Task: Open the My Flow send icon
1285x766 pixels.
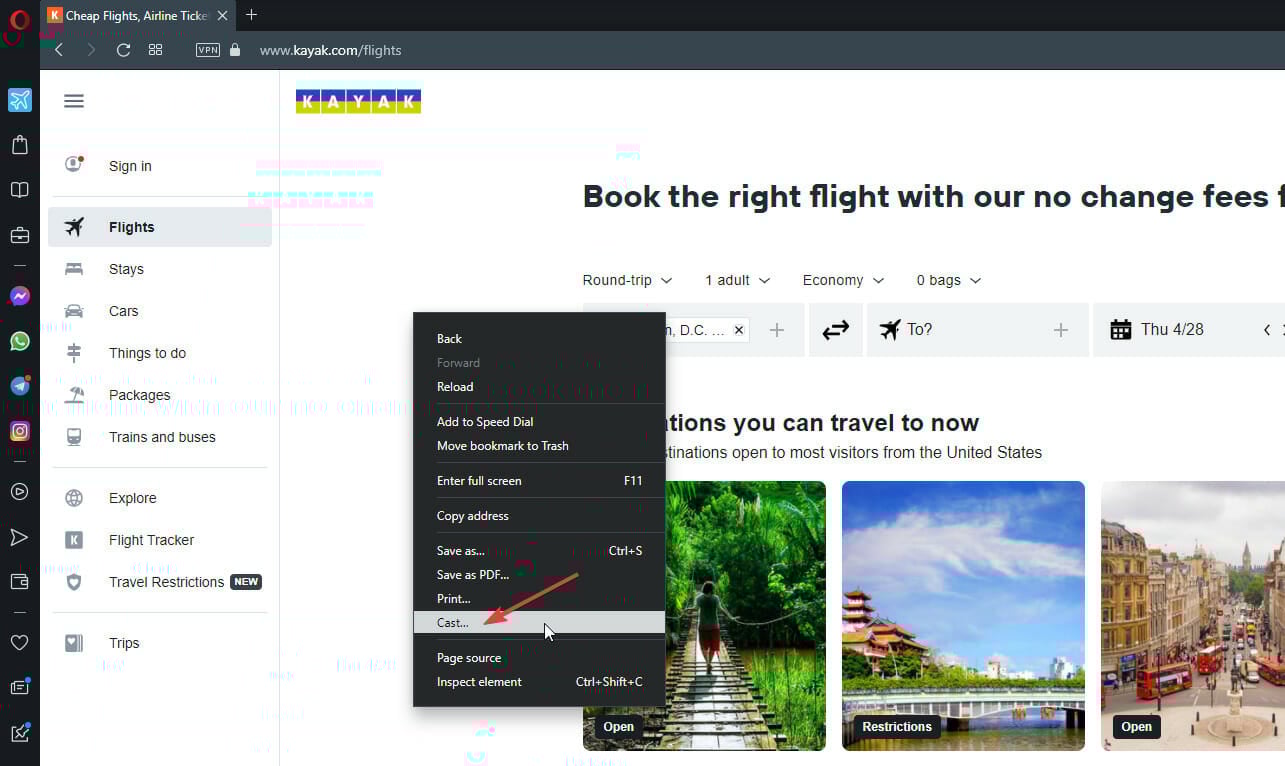Action: tap(19, 538)
